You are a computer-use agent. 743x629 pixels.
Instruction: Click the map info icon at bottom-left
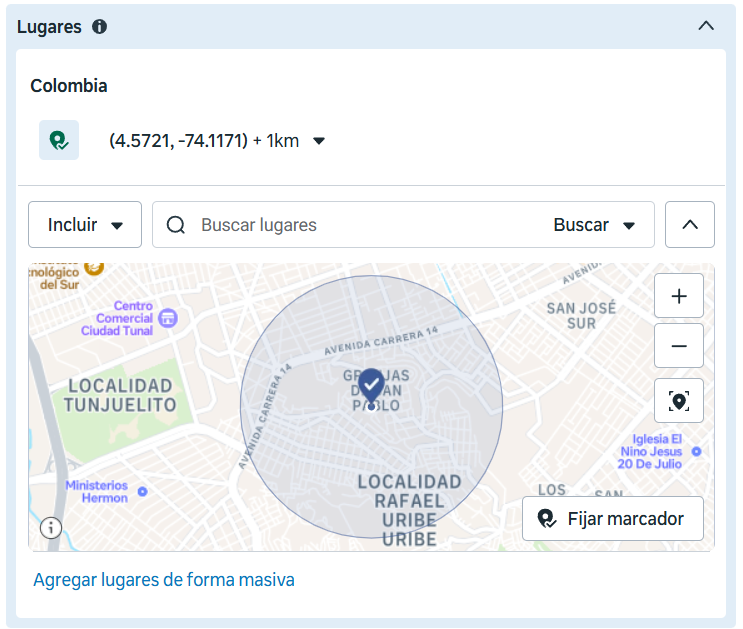point(51,528)
